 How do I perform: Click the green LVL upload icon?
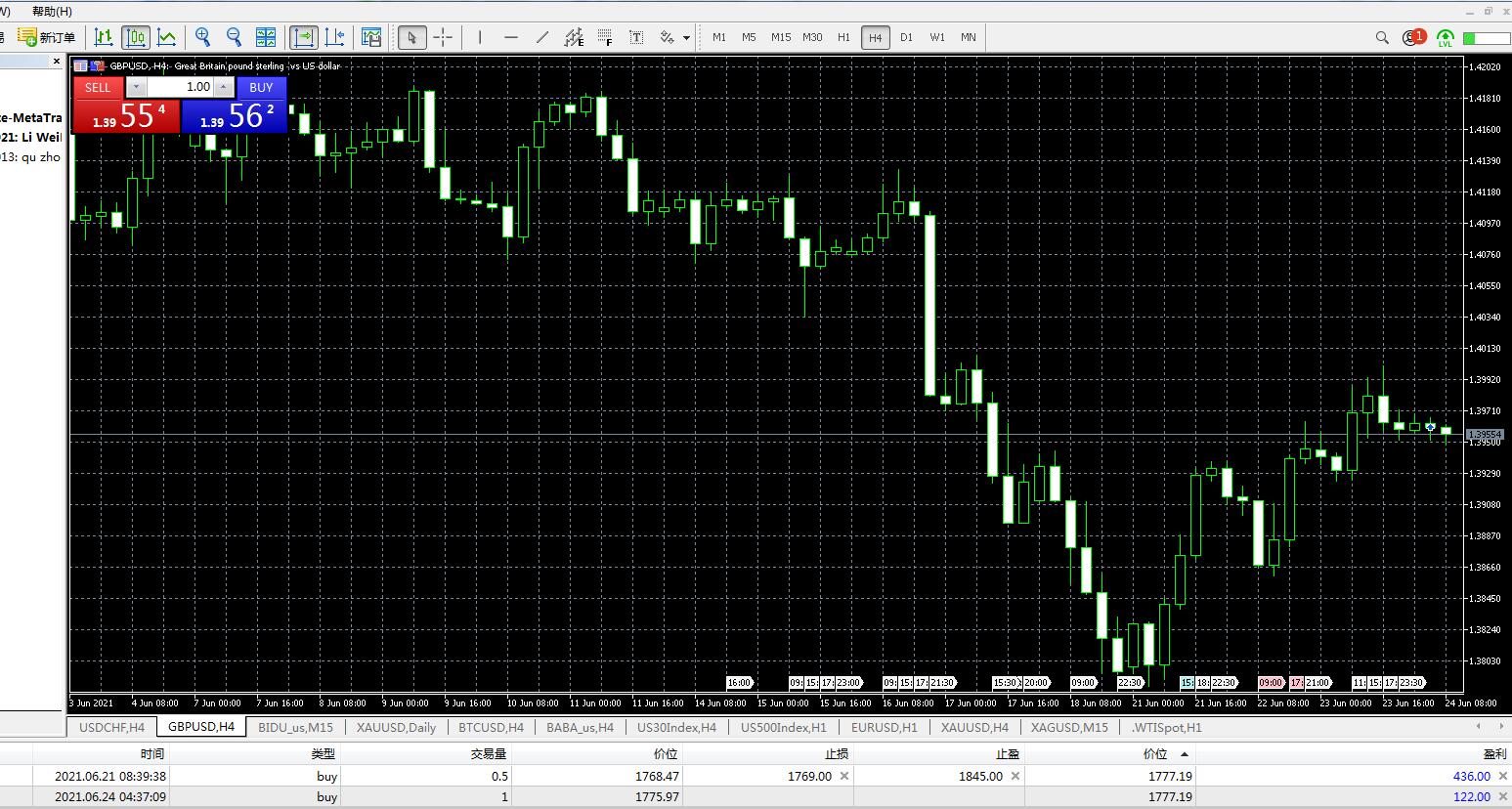(1446, 38)
